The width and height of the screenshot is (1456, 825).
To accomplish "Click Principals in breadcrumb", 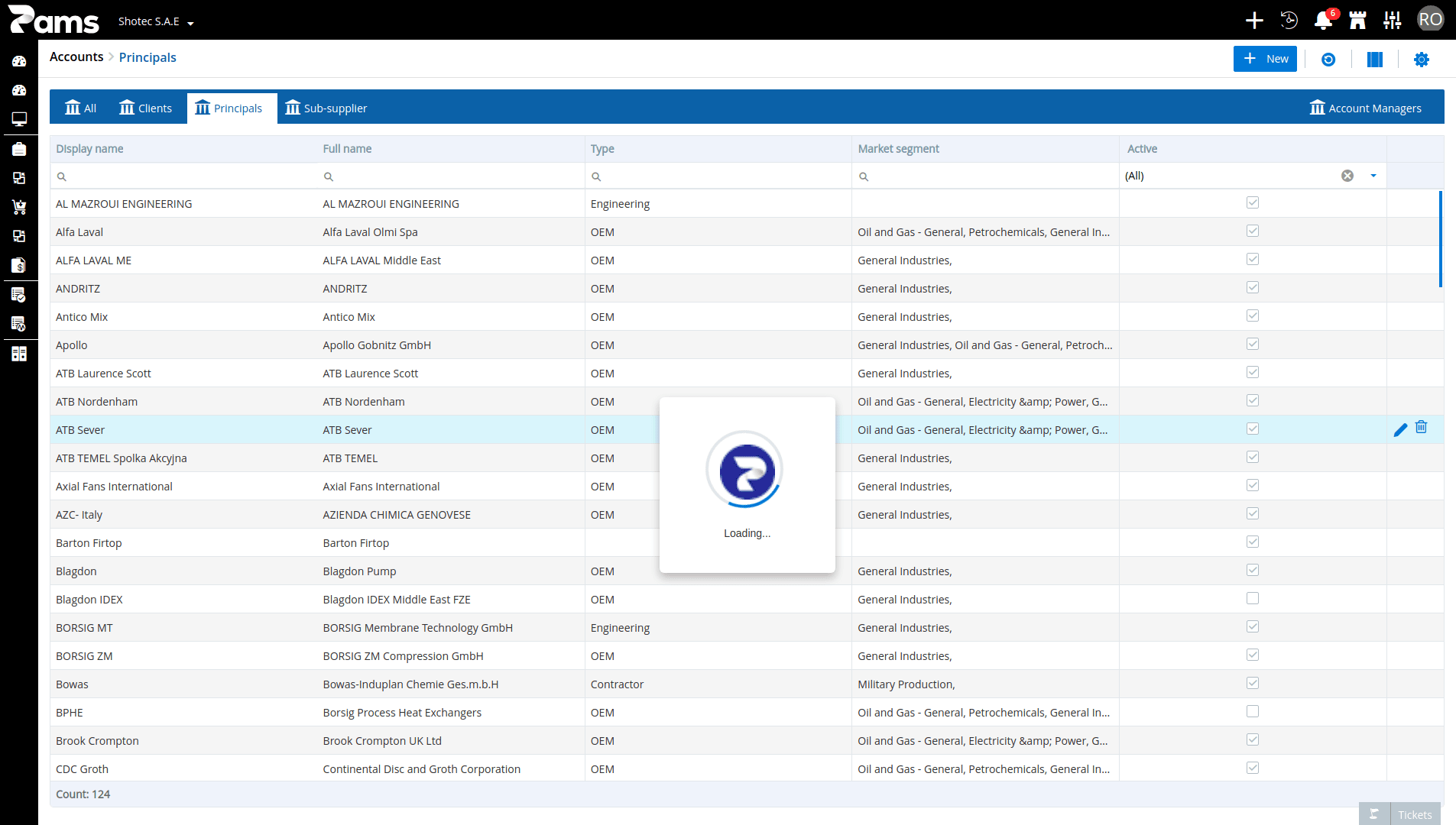I will [148, 57].
